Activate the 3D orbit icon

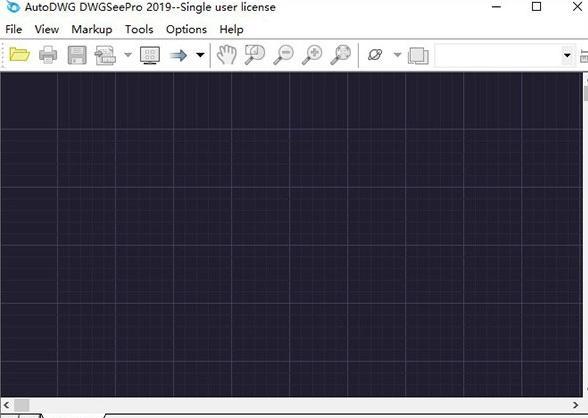point(375,55)
